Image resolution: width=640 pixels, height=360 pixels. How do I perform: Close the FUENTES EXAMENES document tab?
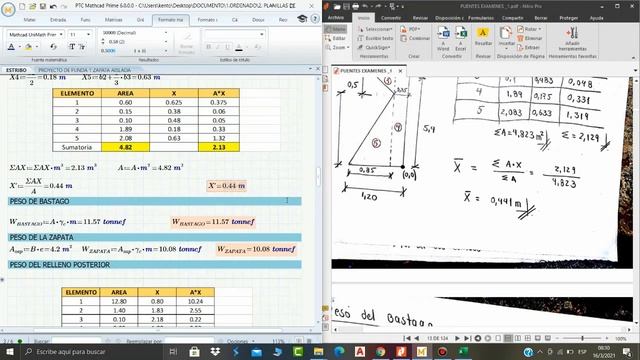(x=400, y=71)
